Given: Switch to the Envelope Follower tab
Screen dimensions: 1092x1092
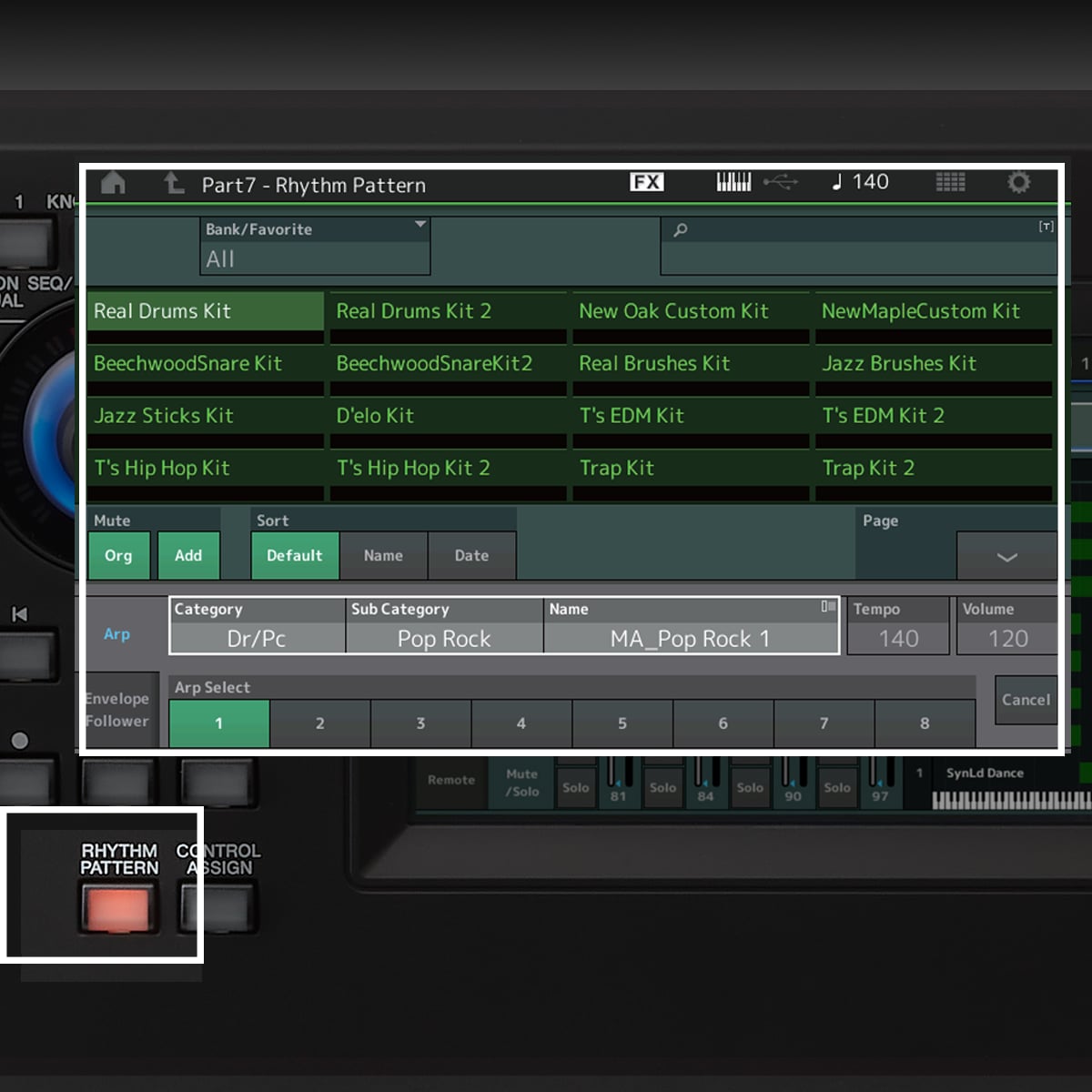Looking at the screenshot, I should [x=117, y=710].
